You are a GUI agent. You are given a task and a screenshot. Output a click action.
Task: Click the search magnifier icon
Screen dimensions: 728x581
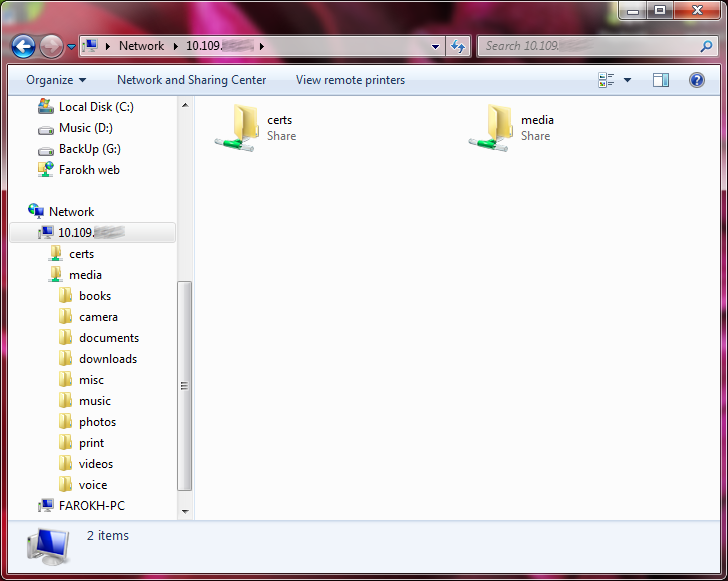706,46
